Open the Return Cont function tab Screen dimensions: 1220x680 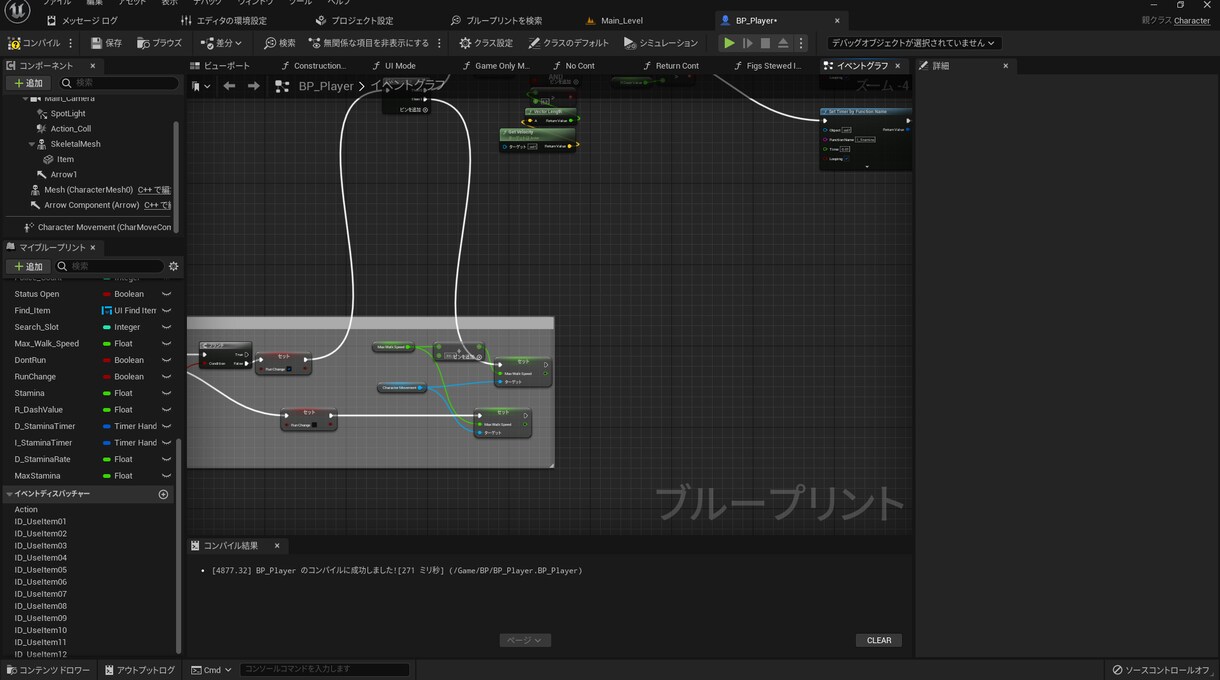[670, 66]
